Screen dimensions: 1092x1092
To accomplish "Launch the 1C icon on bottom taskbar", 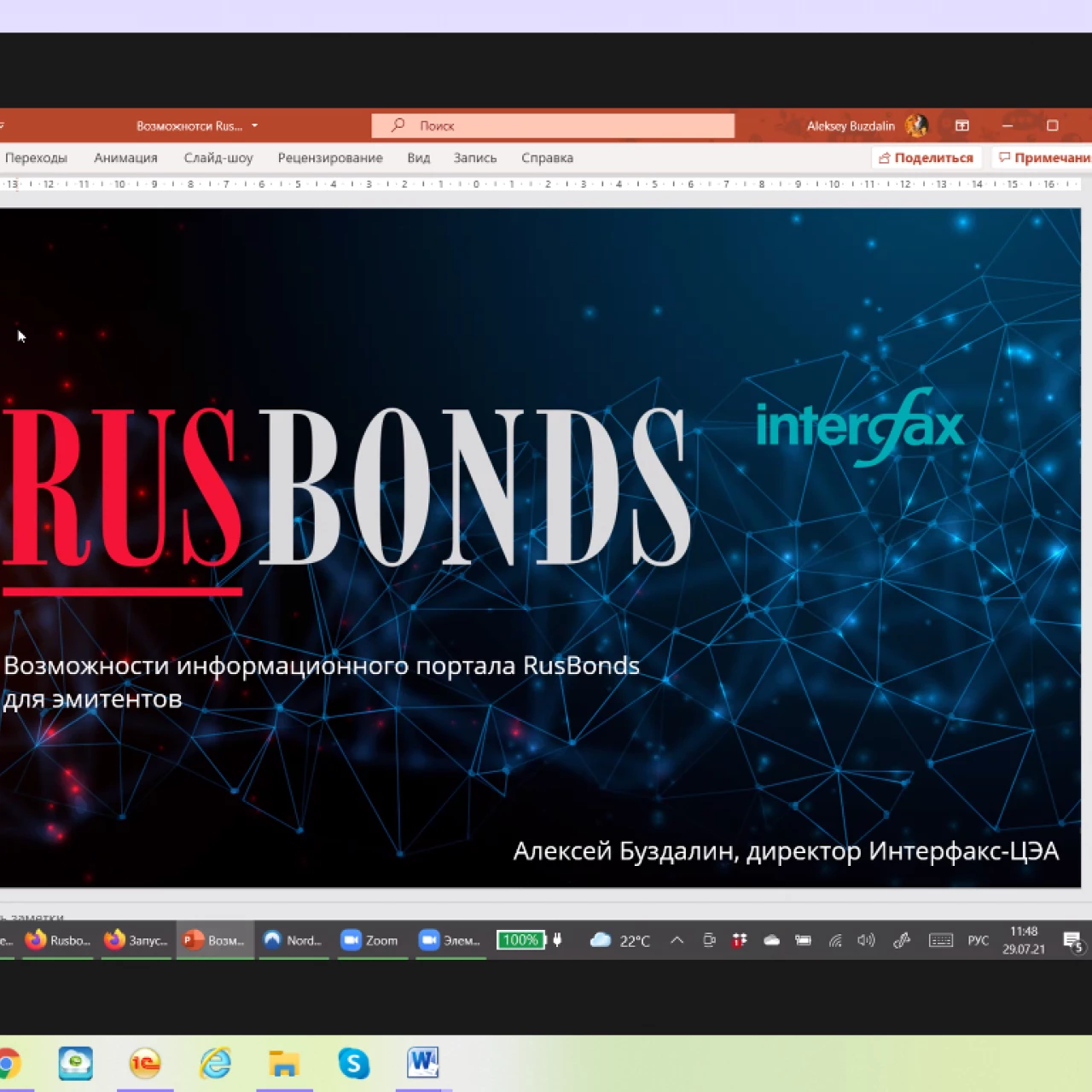I will coord(145,1063).
